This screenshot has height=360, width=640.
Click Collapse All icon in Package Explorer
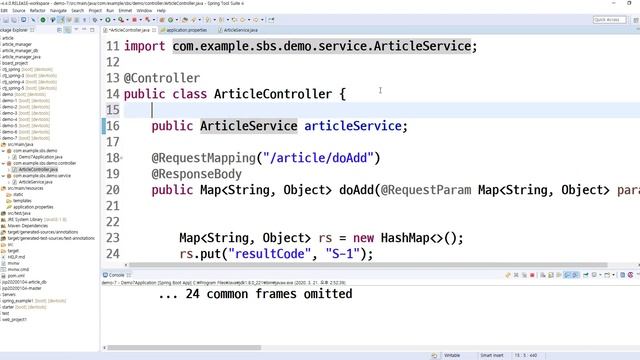pyautogui.click(x=60, y=30)
